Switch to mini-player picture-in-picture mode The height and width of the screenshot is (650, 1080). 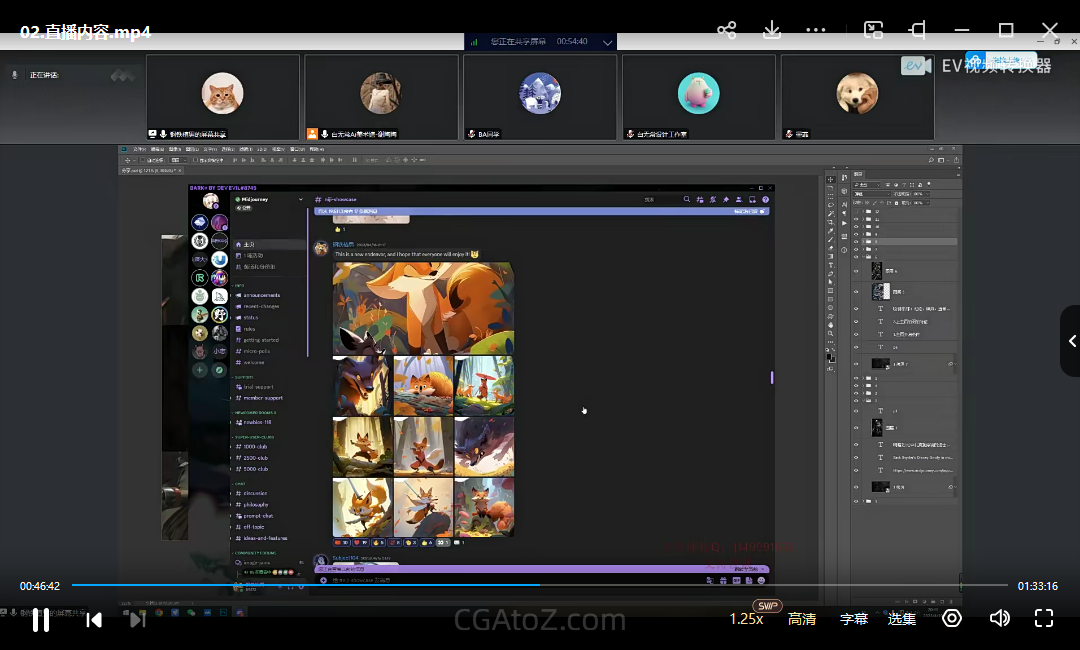pyautogui.click(x=873, y=30)
